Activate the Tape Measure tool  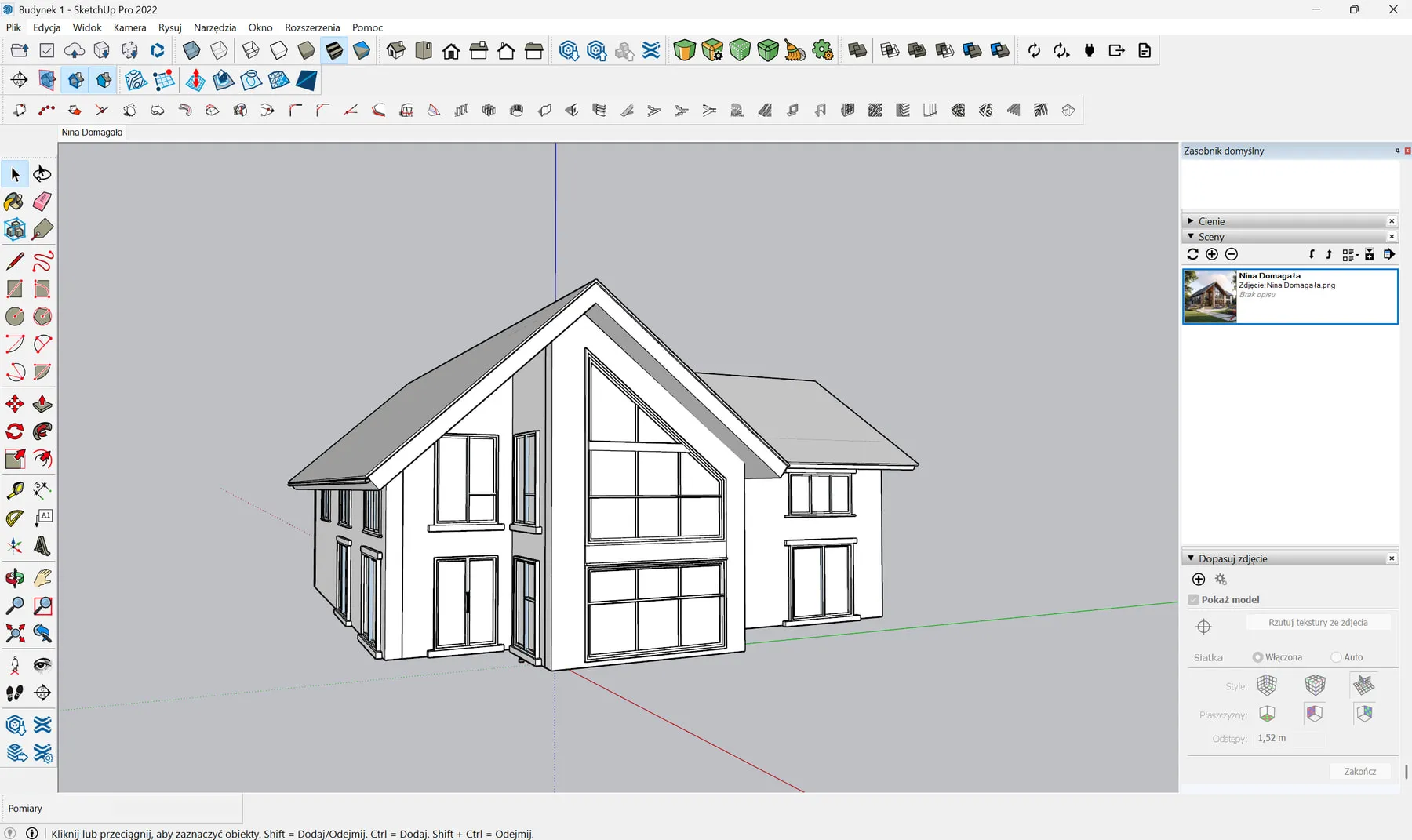(15, 491)
